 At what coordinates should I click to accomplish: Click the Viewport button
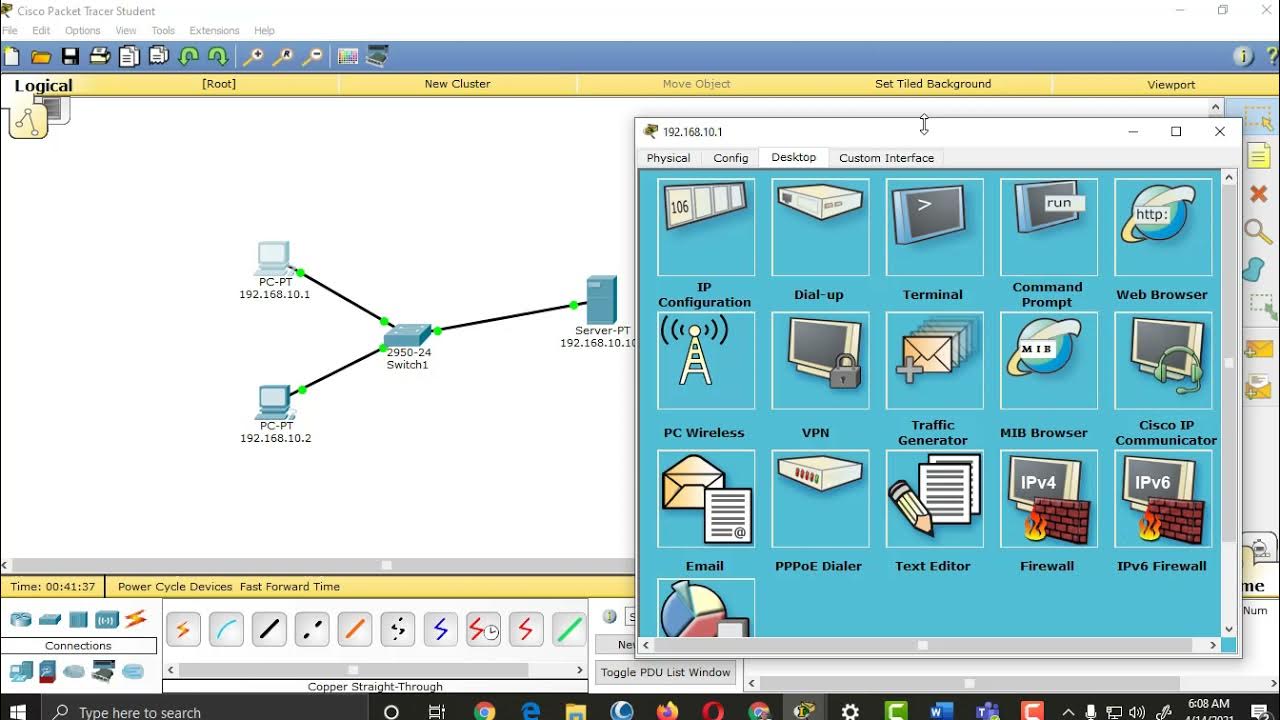(x=1171, y=84)
